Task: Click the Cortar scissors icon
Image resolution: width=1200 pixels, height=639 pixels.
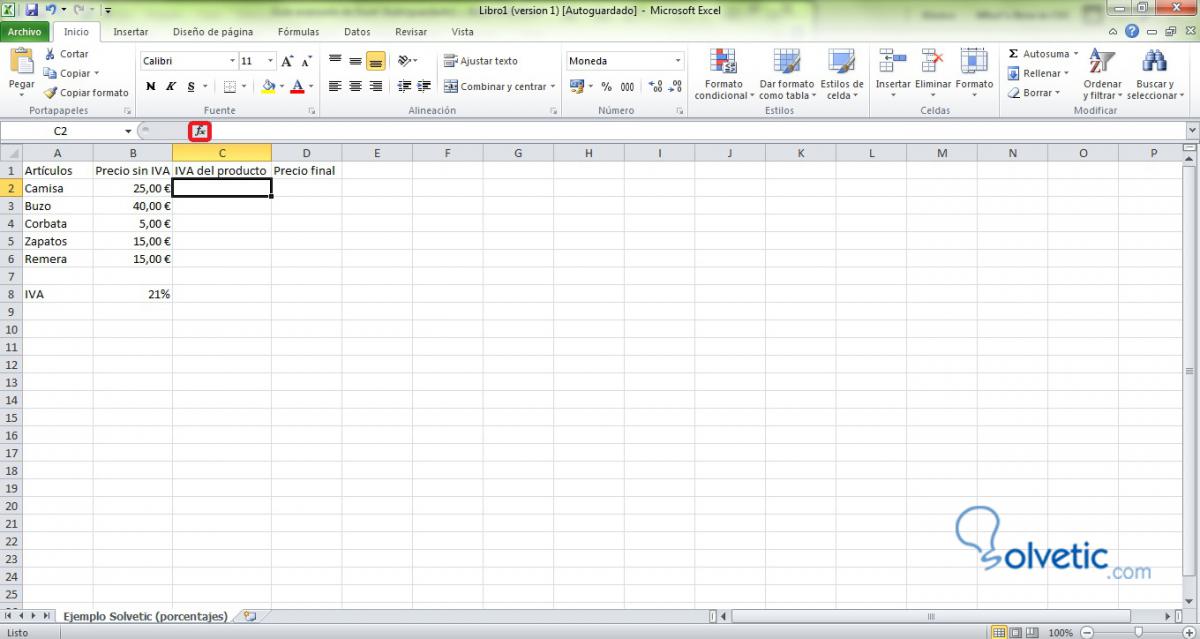Action: [x=50, y=54]
